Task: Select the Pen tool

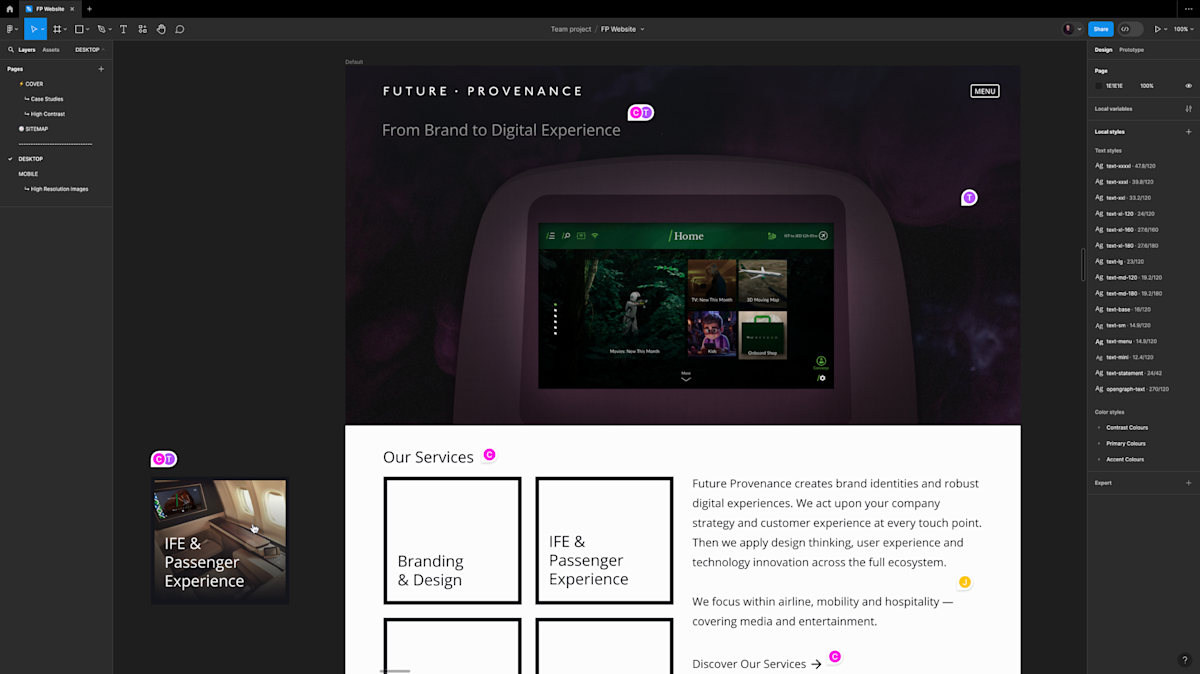Action: 101,29
